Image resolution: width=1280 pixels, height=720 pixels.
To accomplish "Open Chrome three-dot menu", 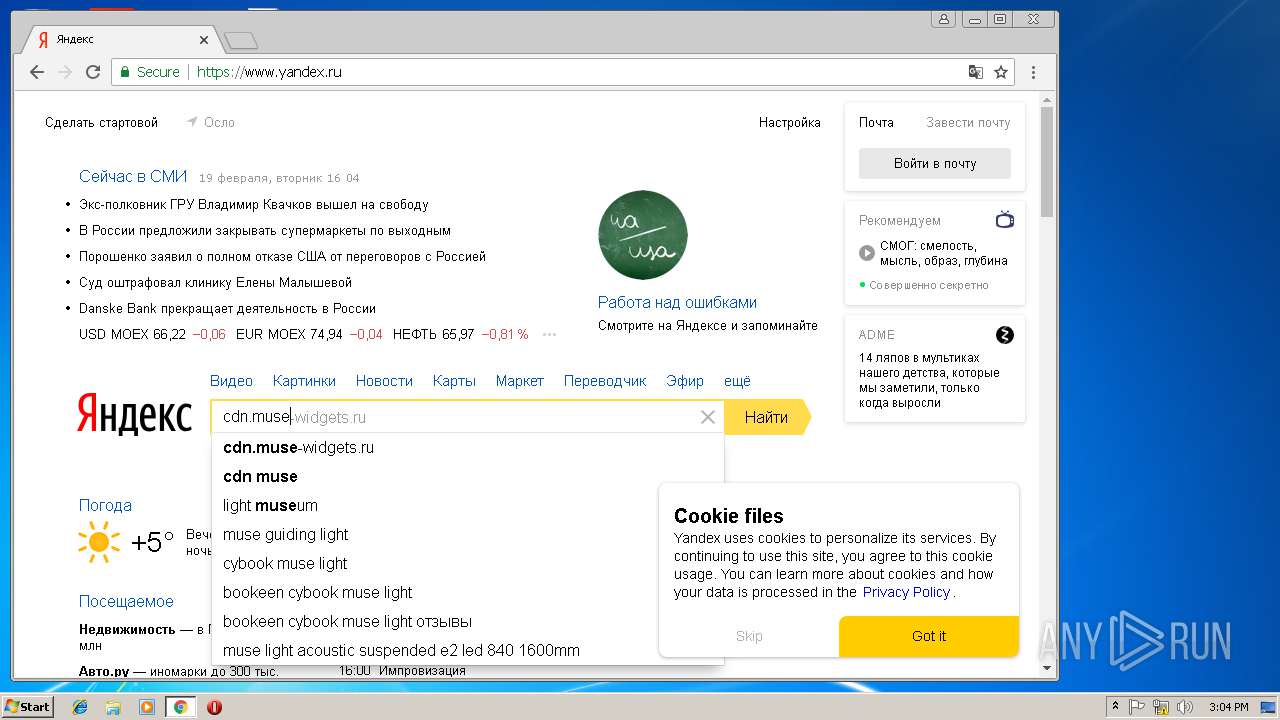I will point(1033,72).
